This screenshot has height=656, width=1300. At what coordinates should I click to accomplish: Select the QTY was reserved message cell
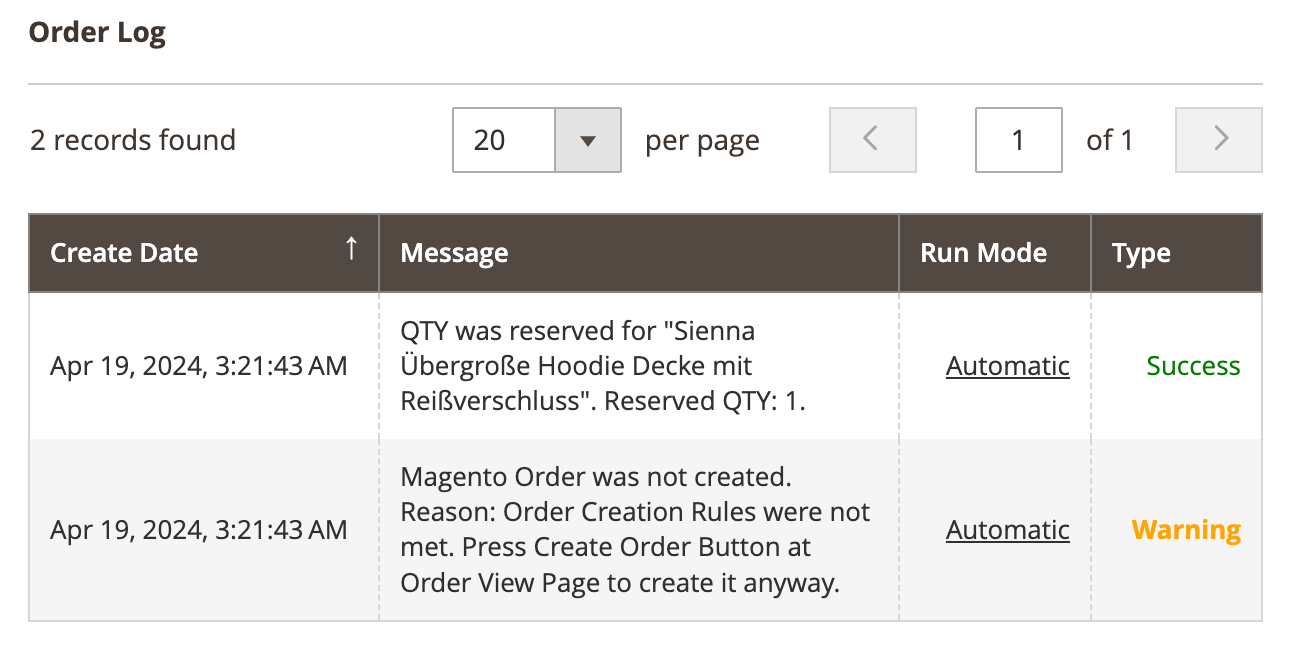pos(602,366)
